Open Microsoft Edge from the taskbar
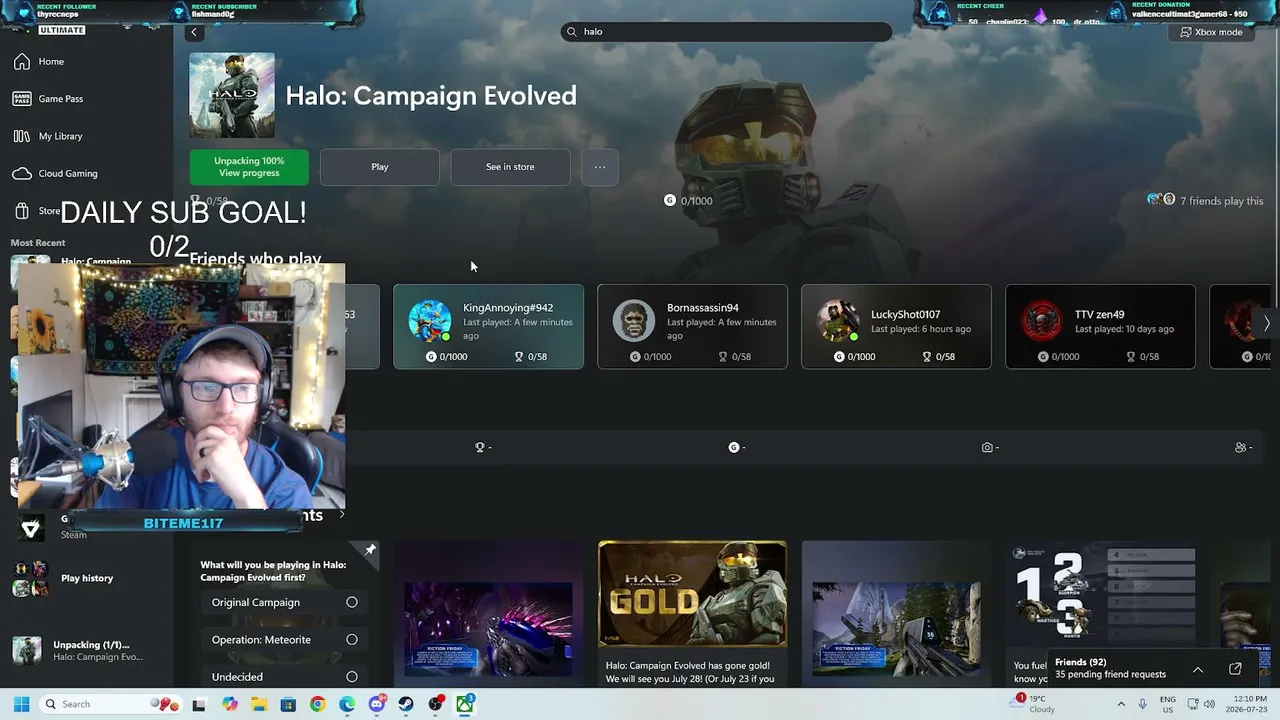Viewport: 1280px width, 720px height. pos(347,705)
